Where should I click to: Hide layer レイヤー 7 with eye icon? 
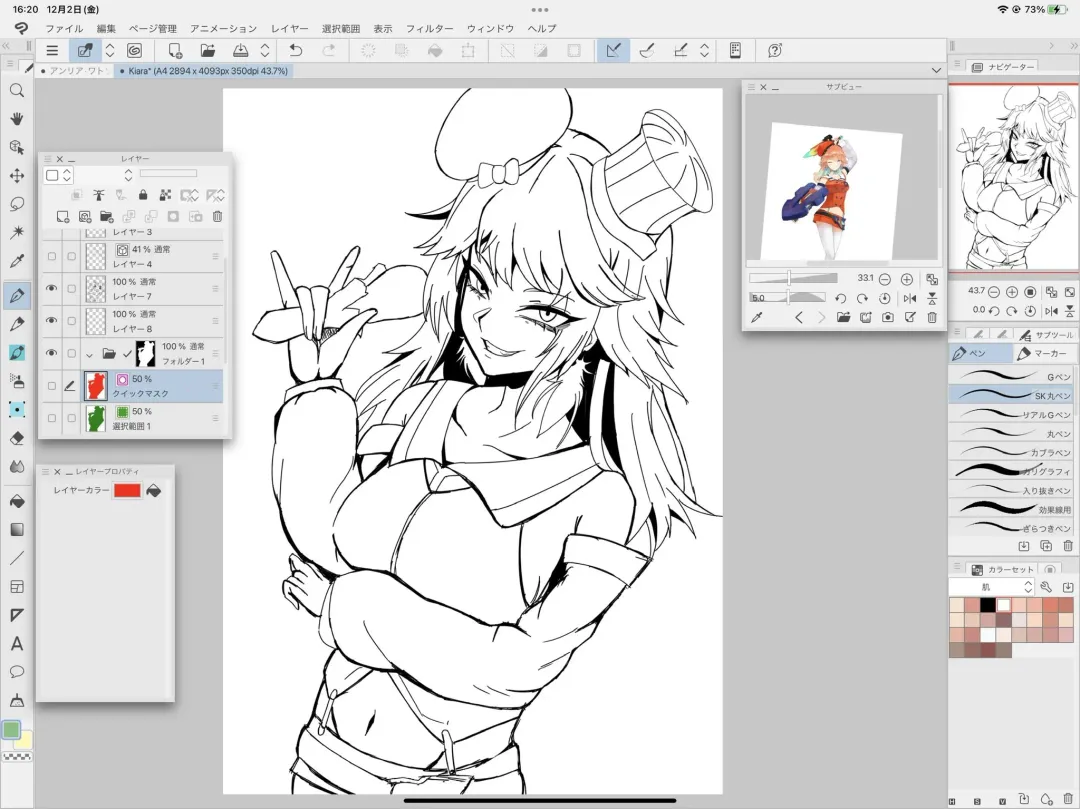[x=51, y=289]
